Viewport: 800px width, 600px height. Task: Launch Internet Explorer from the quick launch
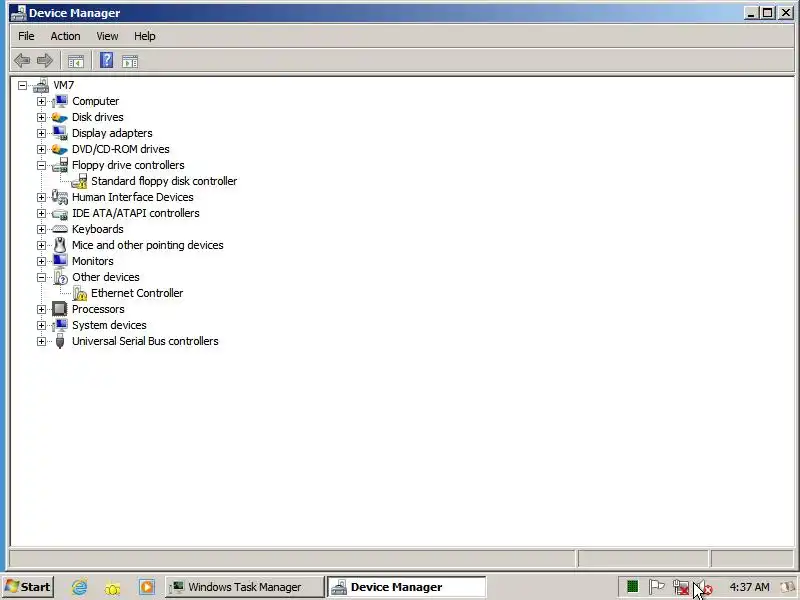coord(79,587)
